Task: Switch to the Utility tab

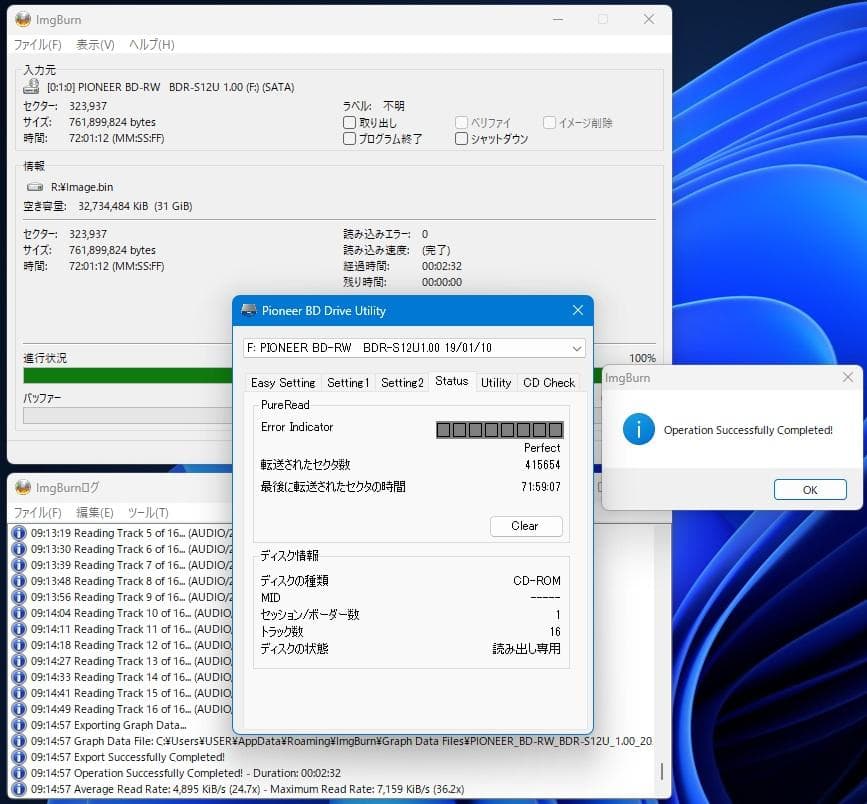Action: [x=496, y=383]
